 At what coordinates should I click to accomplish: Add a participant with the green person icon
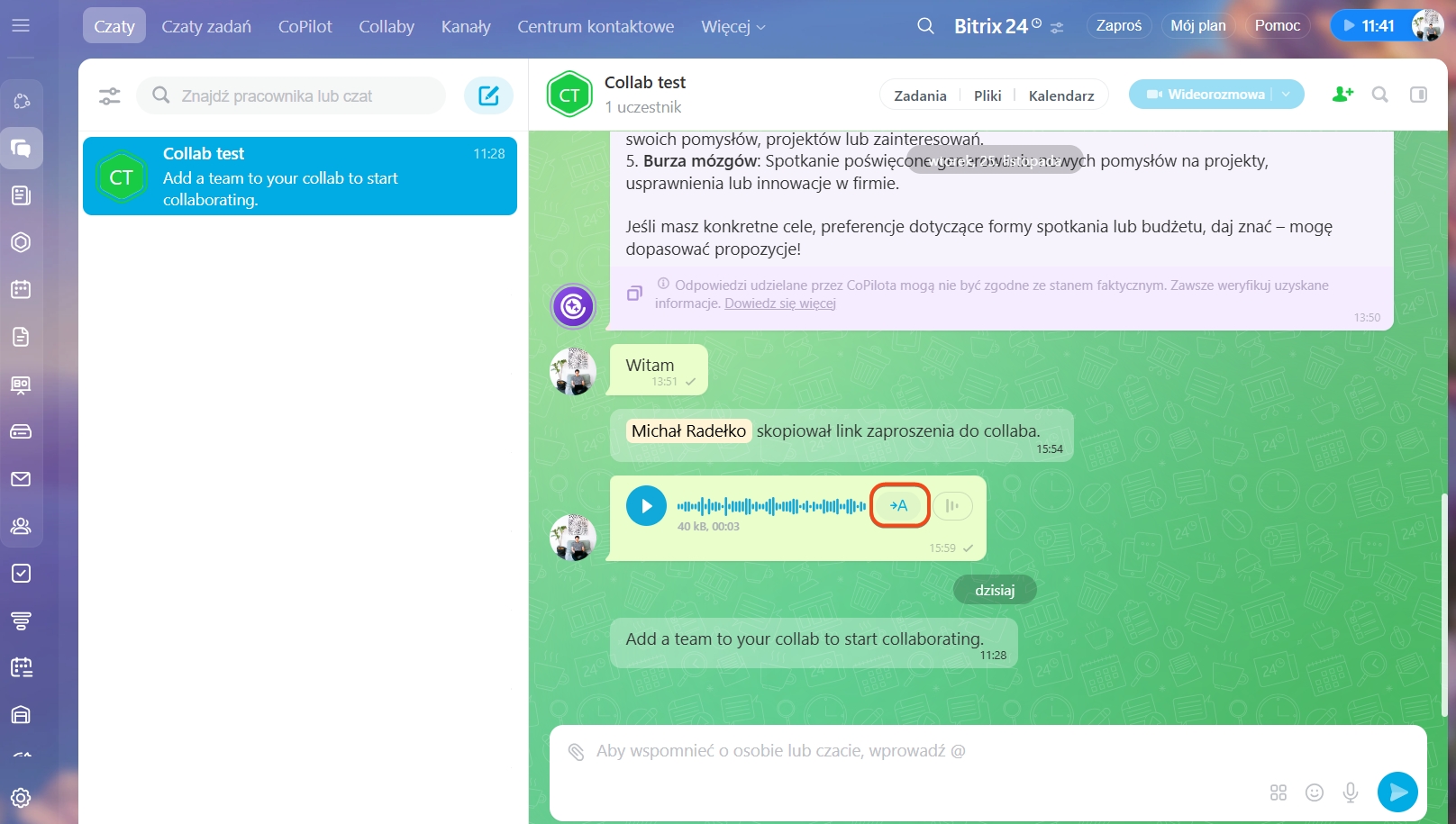(1342, 95)
